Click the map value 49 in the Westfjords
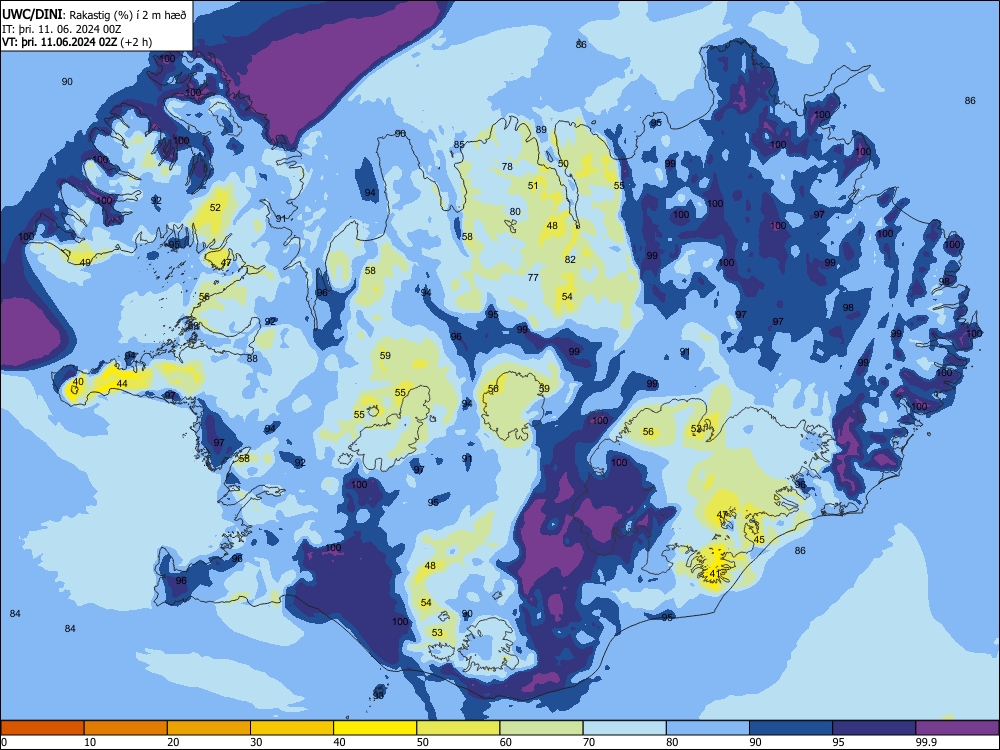Image resolution: width=1000 pixels, height=750 pixels. [85, 262]
